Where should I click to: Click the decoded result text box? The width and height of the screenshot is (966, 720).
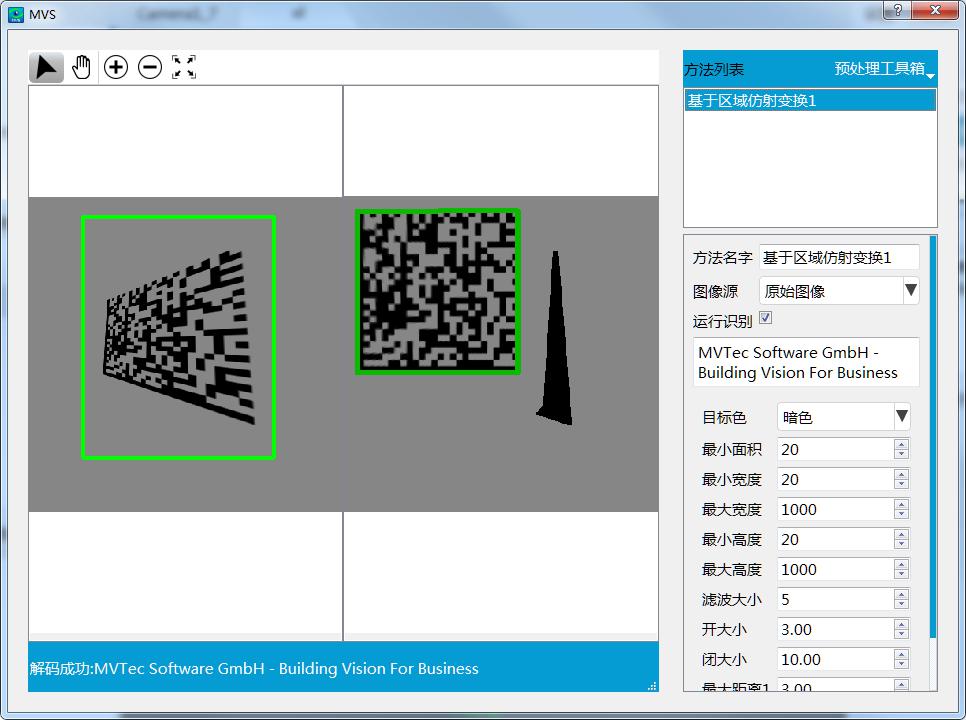pyautogui.click(x=806, y=362)
